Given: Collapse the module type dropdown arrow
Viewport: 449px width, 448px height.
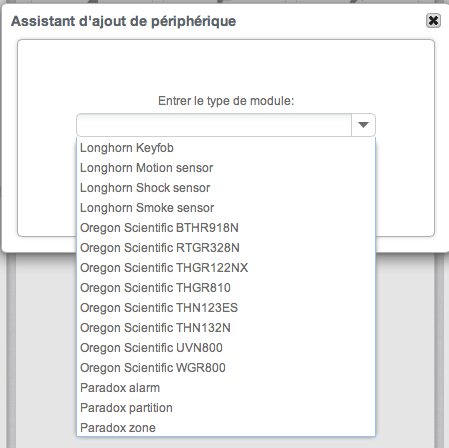Looking at the screenshot, I should [x=363, y=125].
